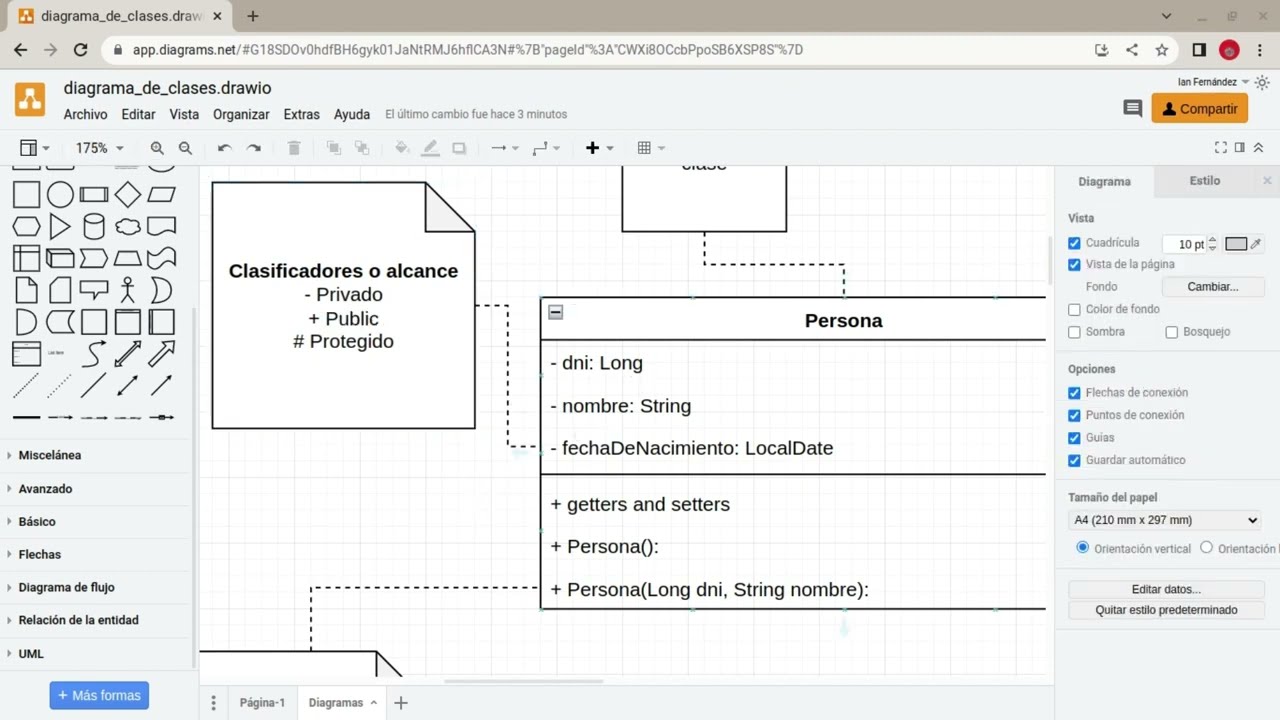Click the shadow toolbar icon
The height and width of the screenshot is (720, 1280).
click(x=459, y=148)
